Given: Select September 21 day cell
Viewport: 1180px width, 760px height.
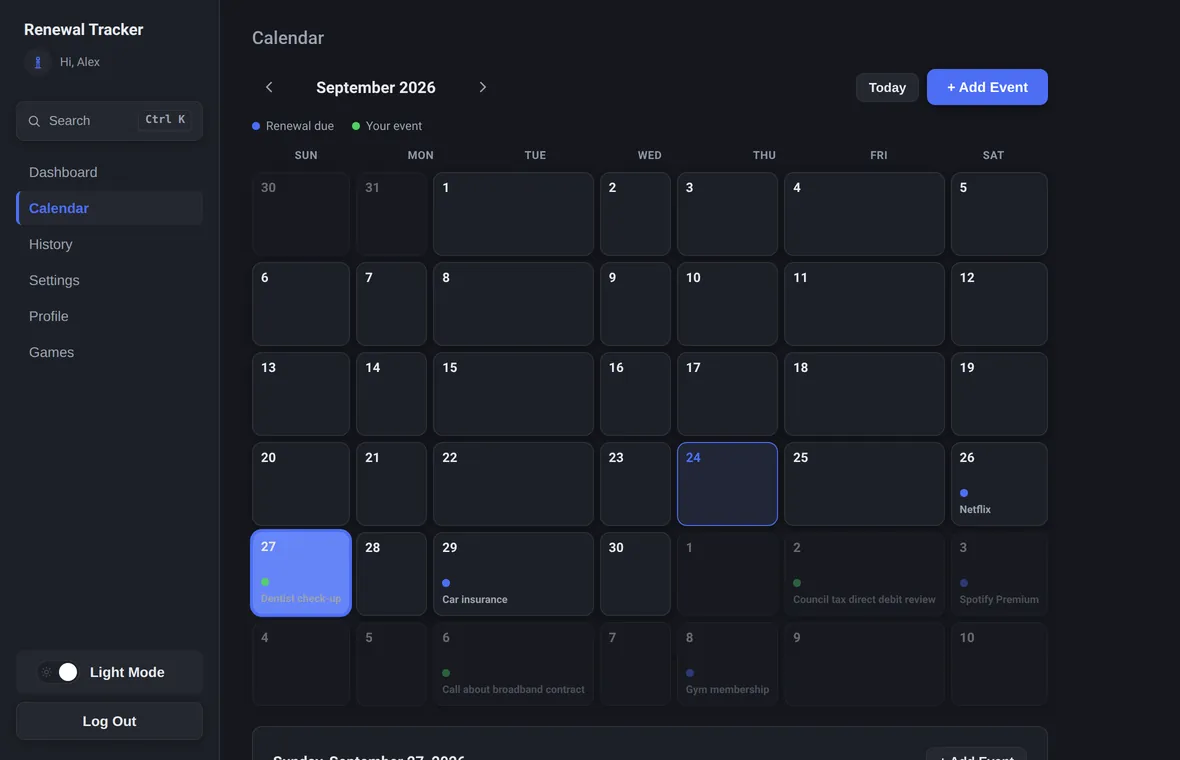Looking at the screenshot, I should tap(391, 484).
